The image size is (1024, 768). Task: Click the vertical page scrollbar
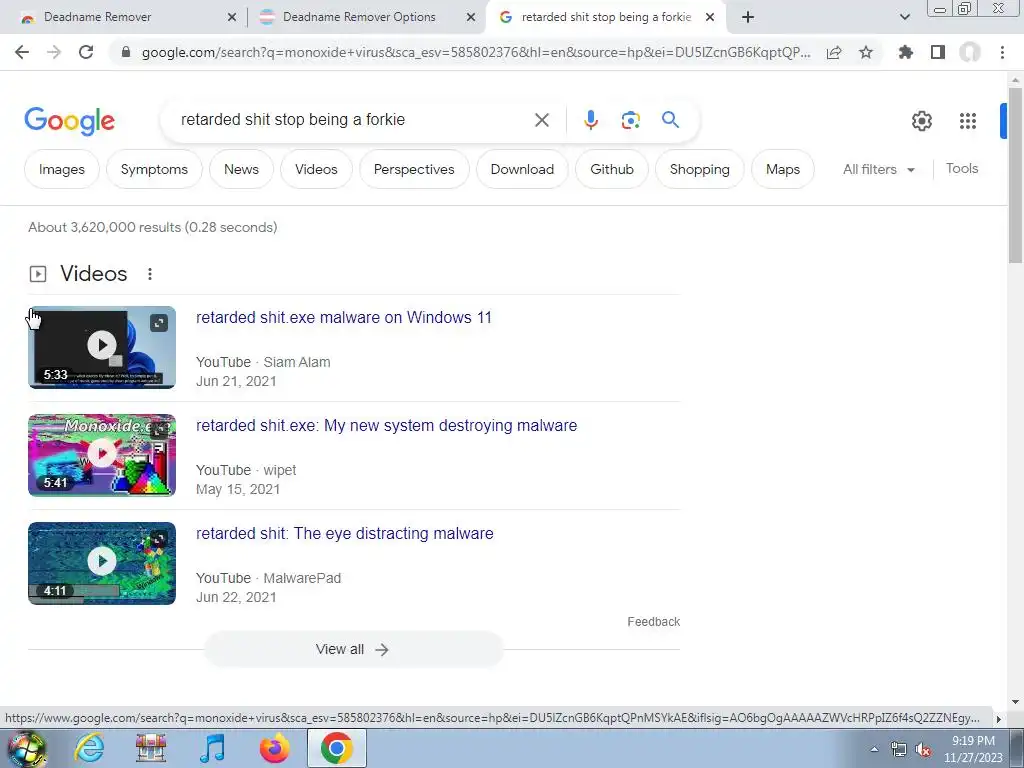[1015, 176]
